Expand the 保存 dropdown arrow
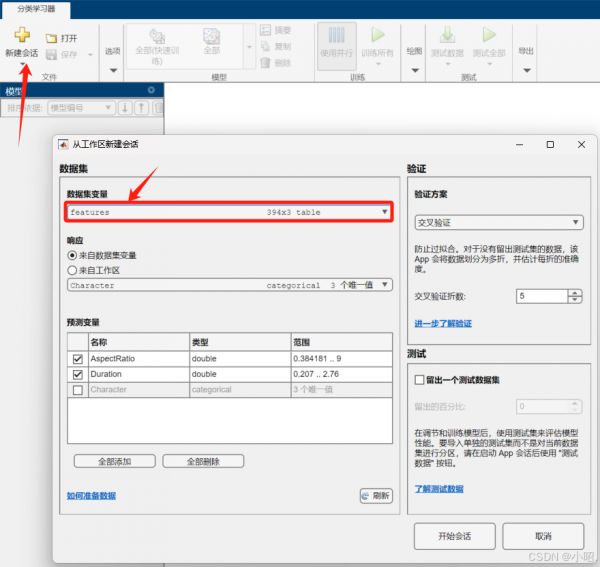This screenshot has width=600, height=567. (x=90, y=55)
